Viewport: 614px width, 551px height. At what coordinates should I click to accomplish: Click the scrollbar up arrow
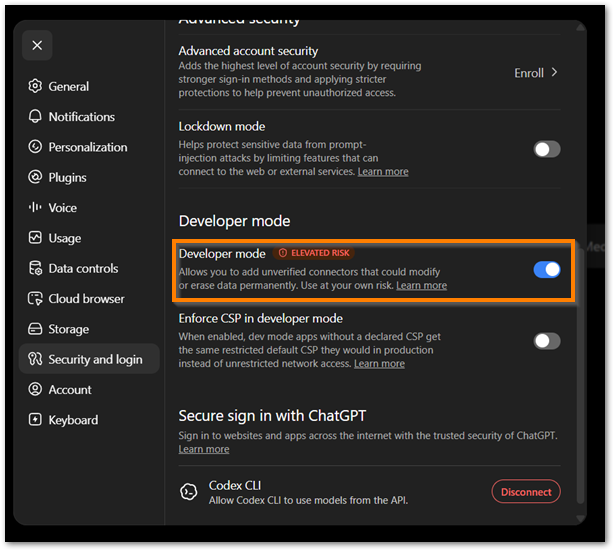click(581, 27)
